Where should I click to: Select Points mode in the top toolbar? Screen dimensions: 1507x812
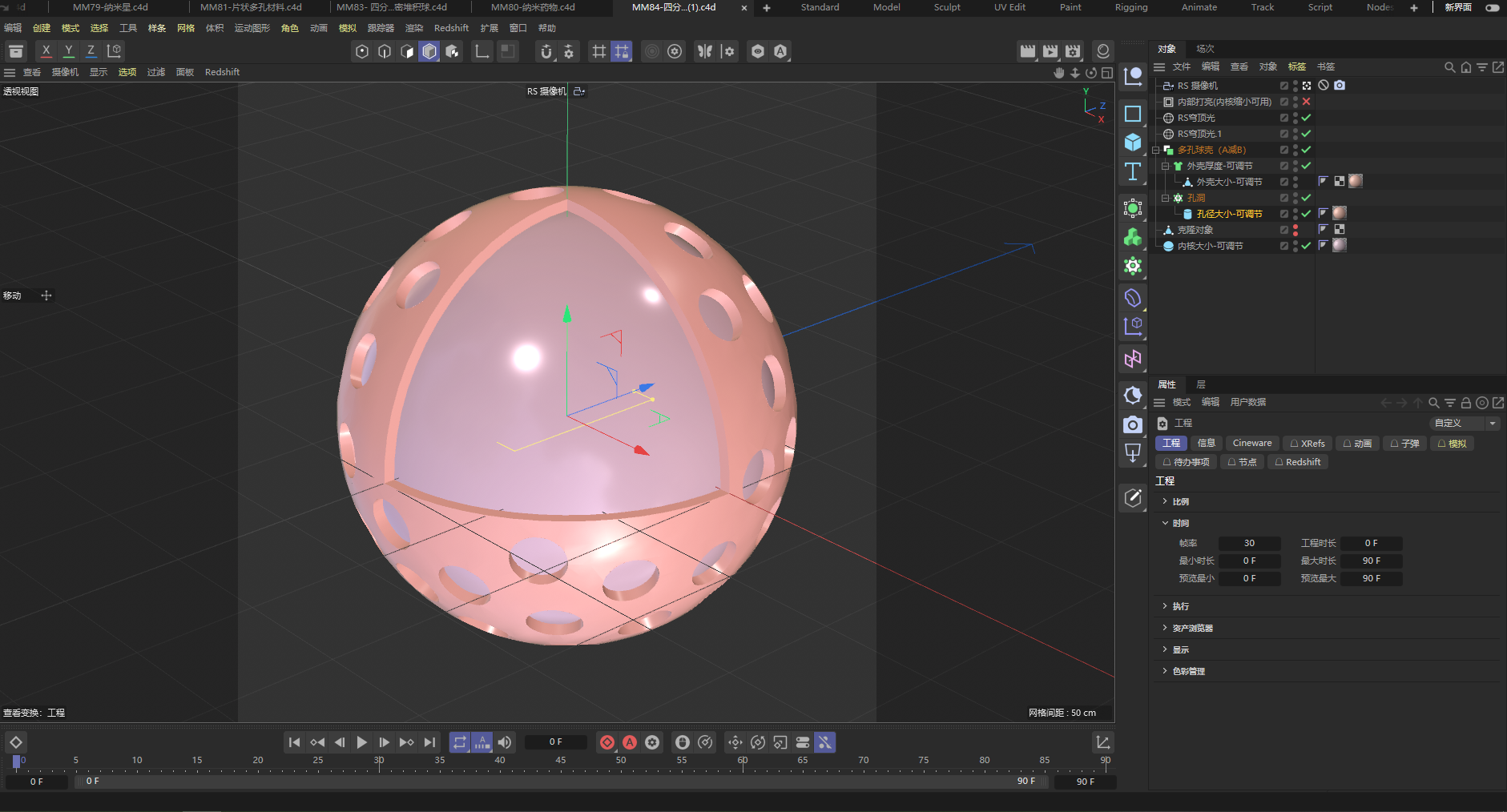tap(362, 51)
